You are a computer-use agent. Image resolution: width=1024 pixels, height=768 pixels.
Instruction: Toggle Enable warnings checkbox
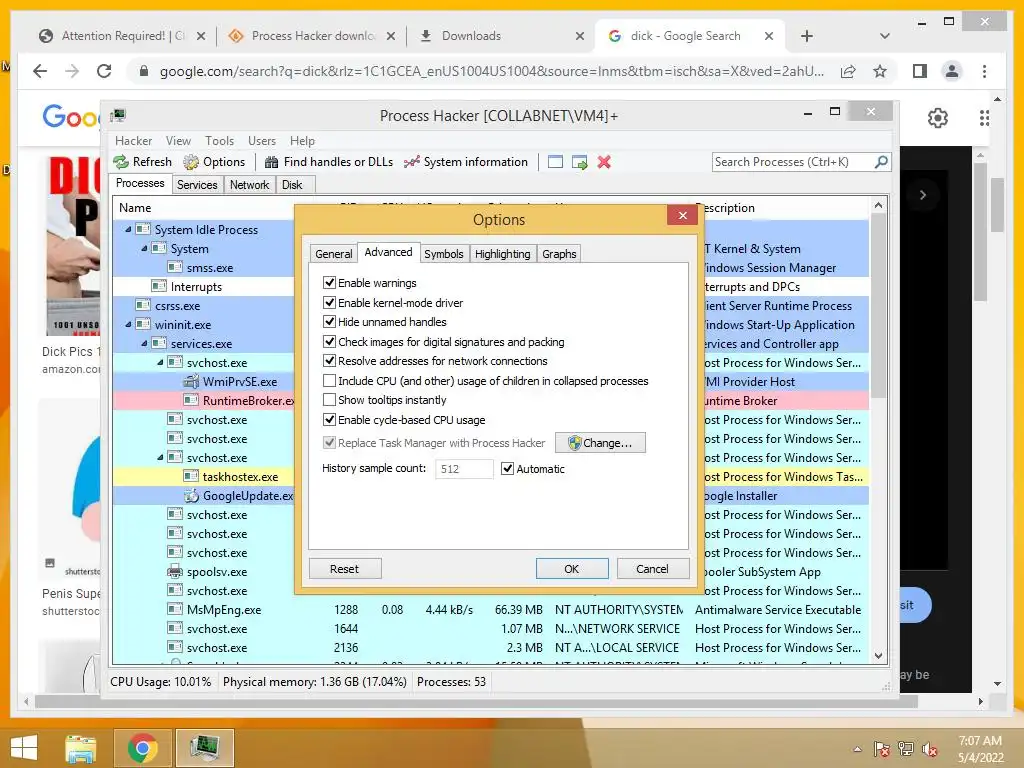329,283
